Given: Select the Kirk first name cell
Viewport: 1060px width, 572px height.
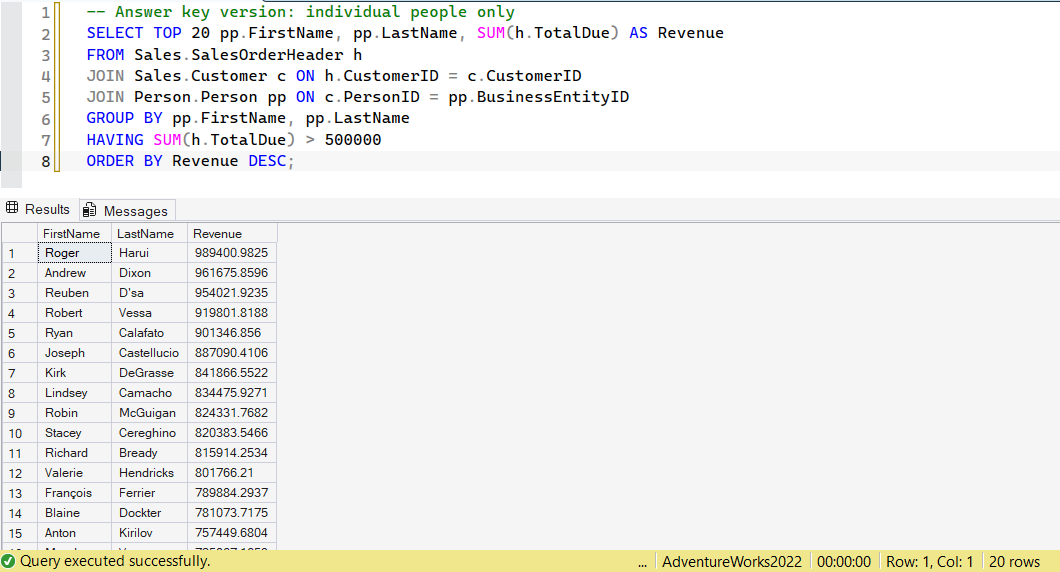Looking at the screenshot, I should coord(74,373).
